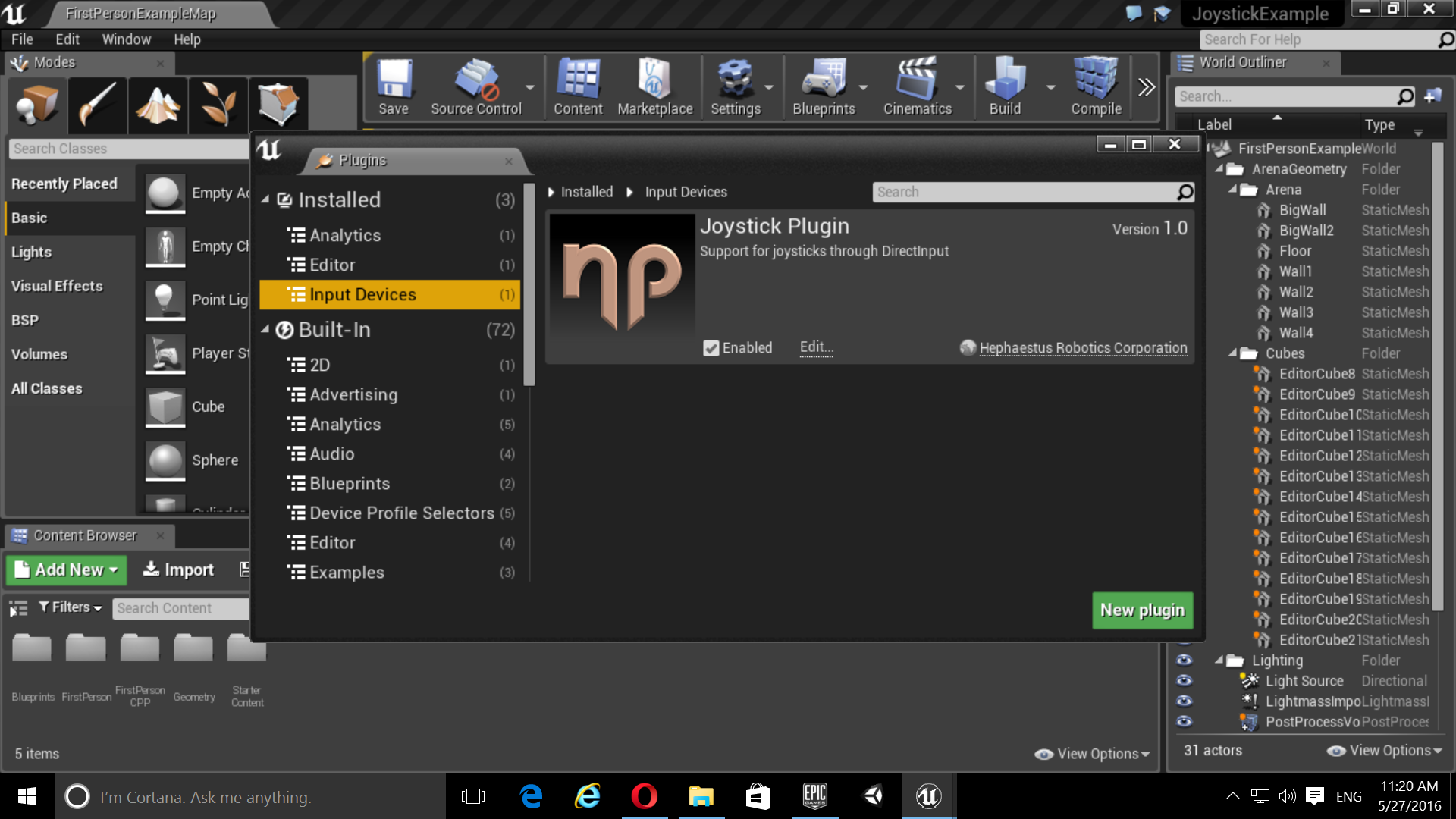Select Place mode icon in Modes panel

coord(36,105)
